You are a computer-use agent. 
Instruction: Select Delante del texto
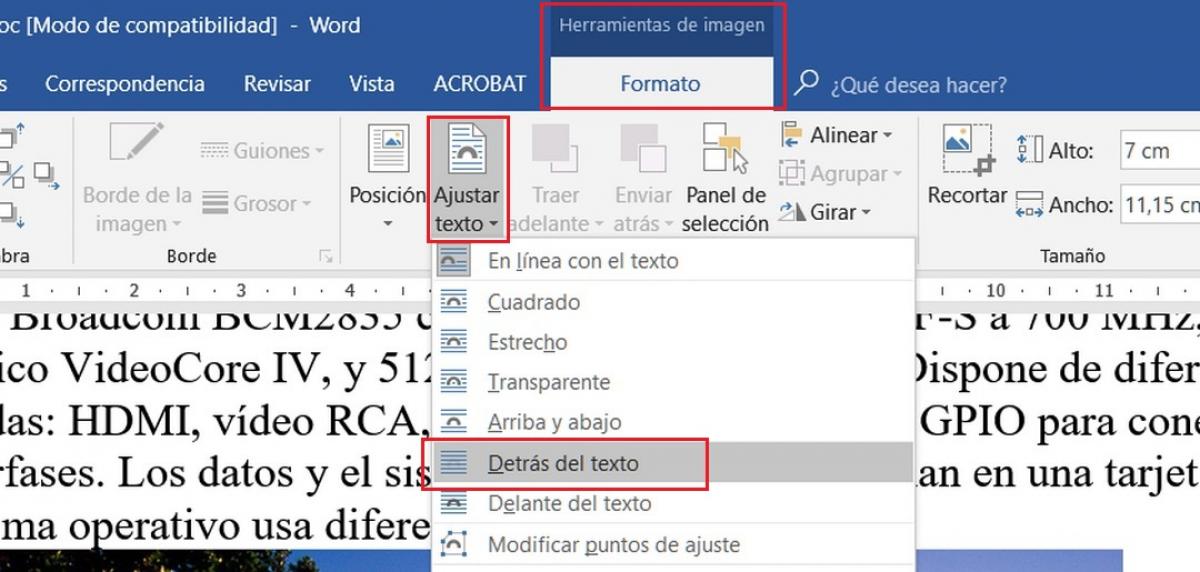click(675, 503)
